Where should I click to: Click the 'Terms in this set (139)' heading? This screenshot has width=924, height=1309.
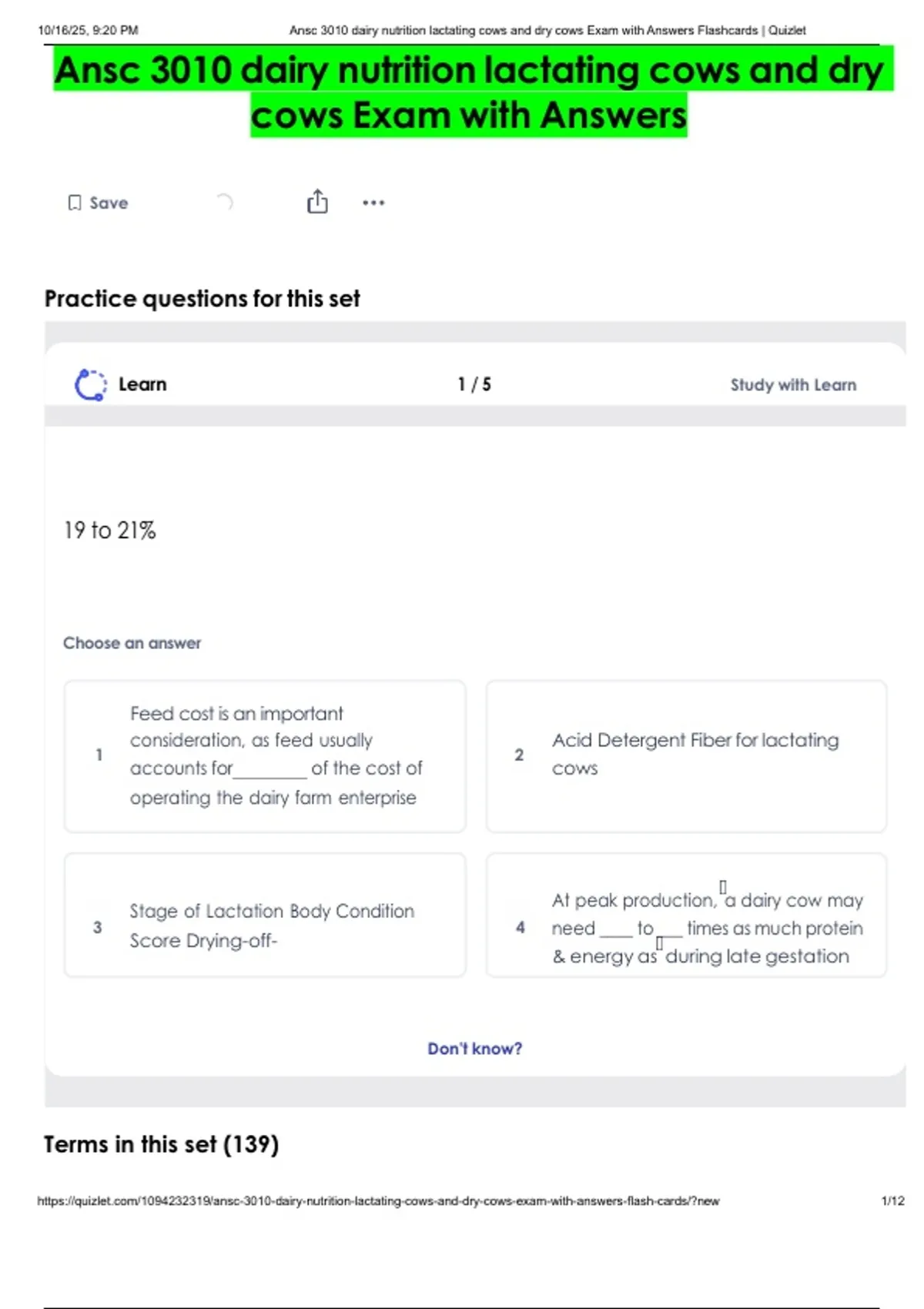161,1144
